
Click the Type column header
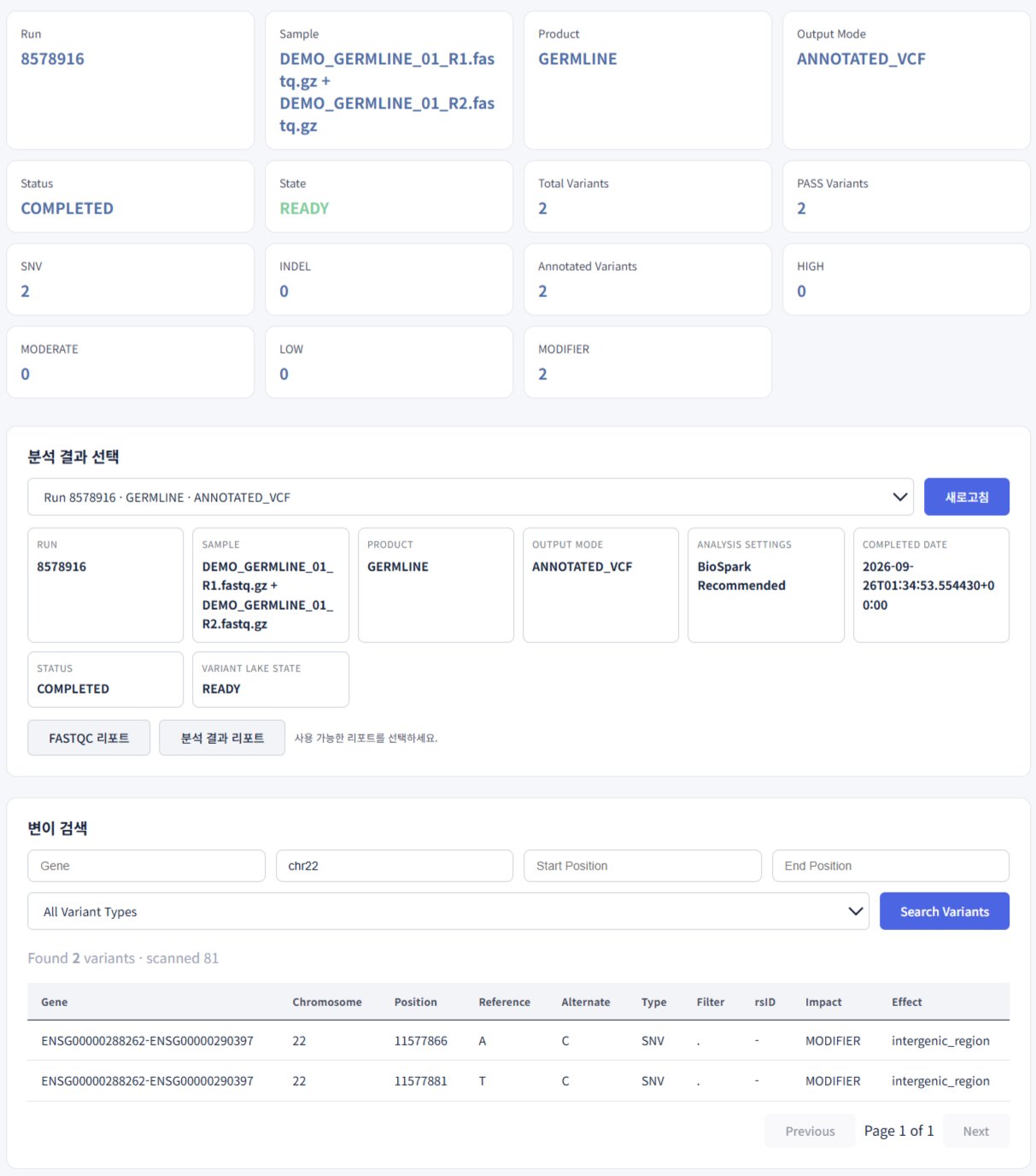click(x=654, y=1002)
